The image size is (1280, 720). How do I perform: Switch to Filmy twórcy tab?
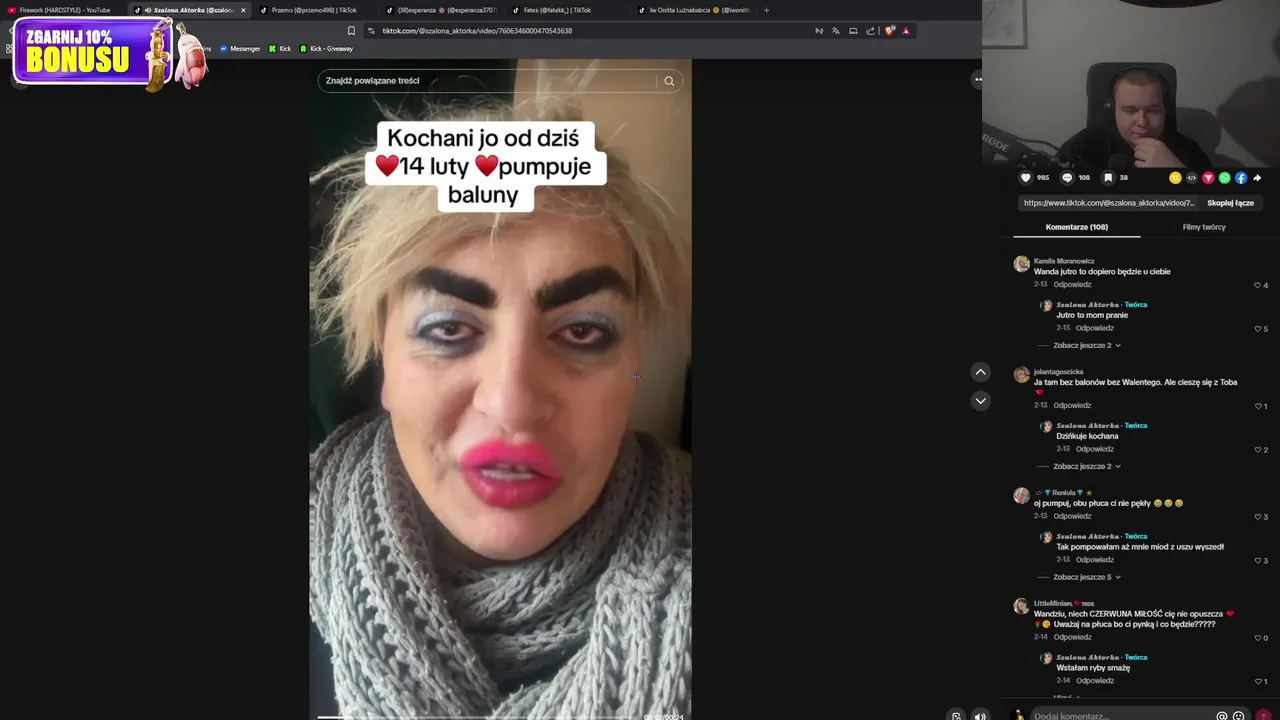(1204, 227)
